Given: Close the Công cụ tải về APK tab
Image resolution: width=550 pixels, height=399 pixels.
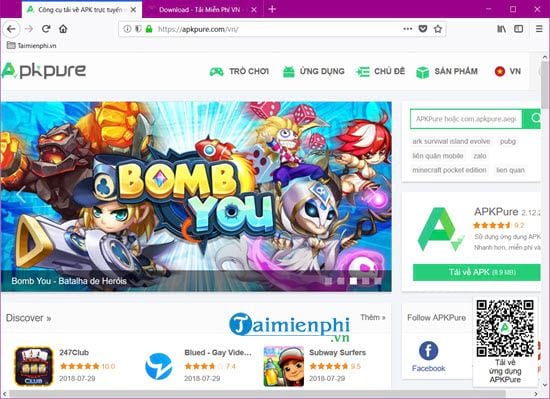Looking at the screenshot, I should 133,10.
